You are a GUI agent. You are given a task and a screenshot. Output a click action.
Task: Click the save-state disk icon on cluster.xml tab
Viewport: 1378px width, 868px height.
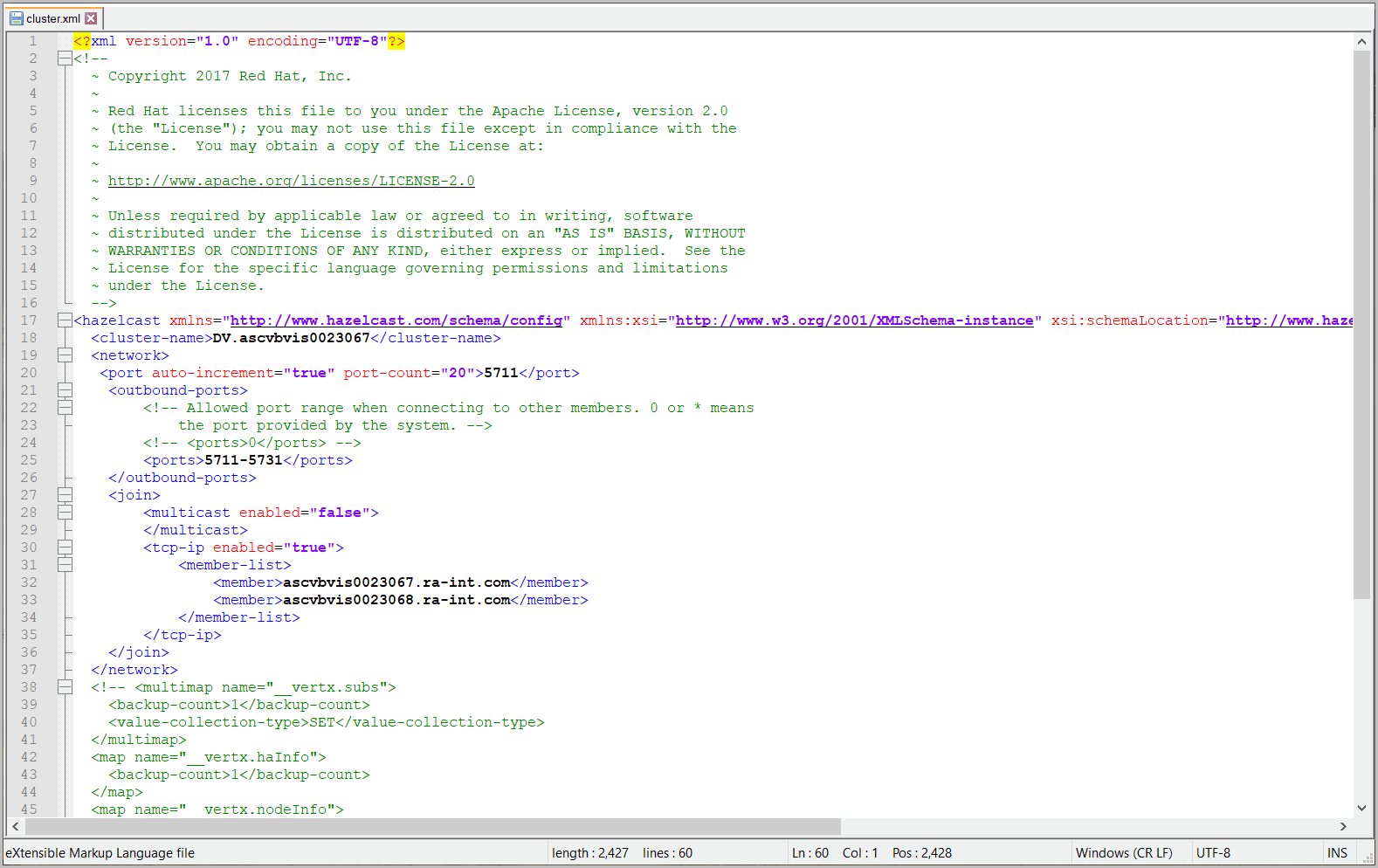[16, 18]
